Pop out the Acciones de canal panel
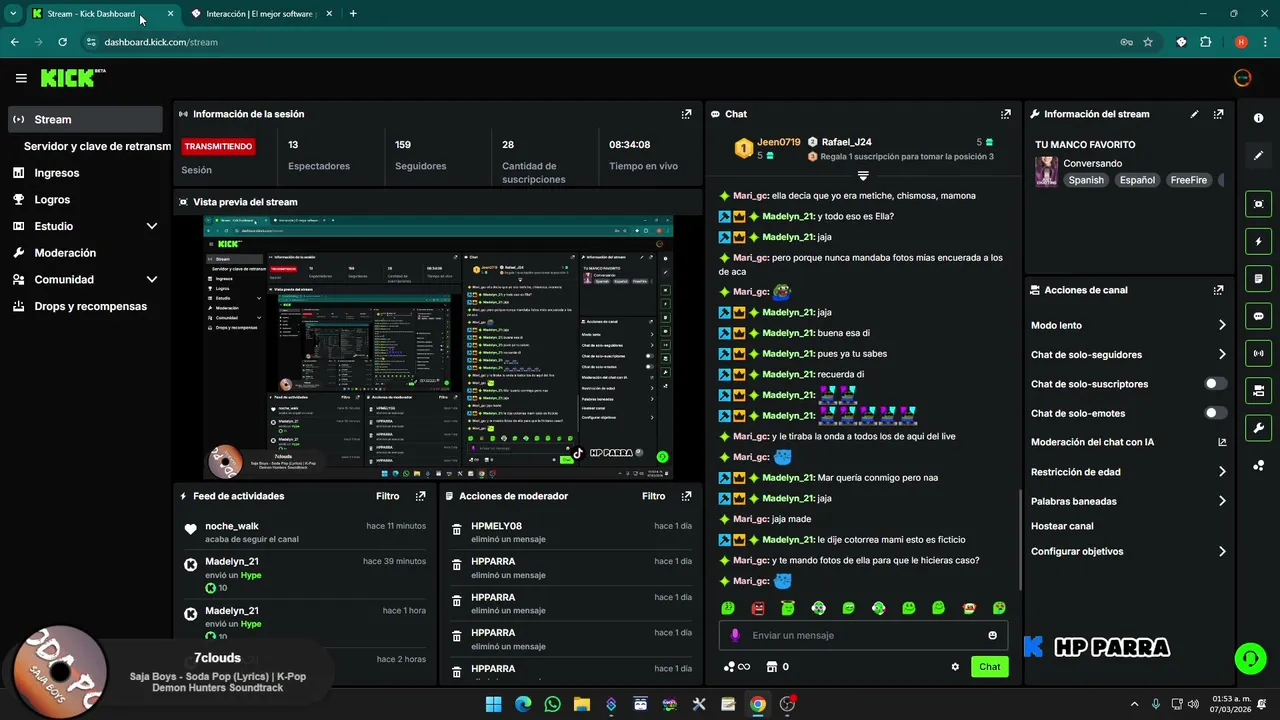Image resolution: width=1280 pixels, height=720 pixels. pyautogui.click(x=1218, y=290)
